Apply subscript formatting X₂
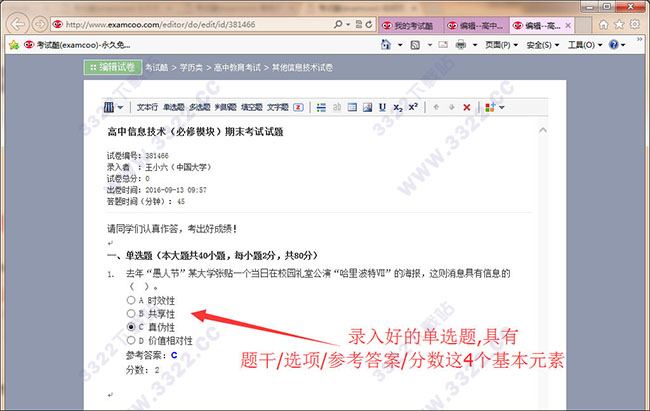650x411 pixels. (398, 108)
